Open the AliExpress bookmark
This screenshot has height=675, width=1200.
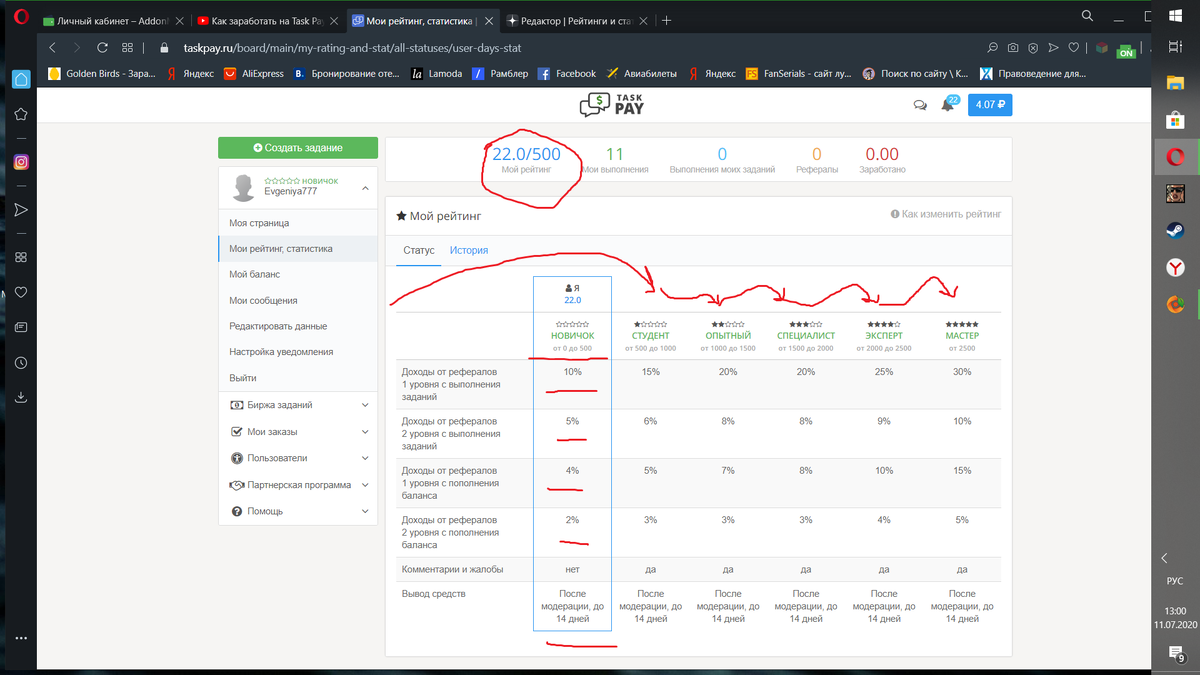coord(253,73)
